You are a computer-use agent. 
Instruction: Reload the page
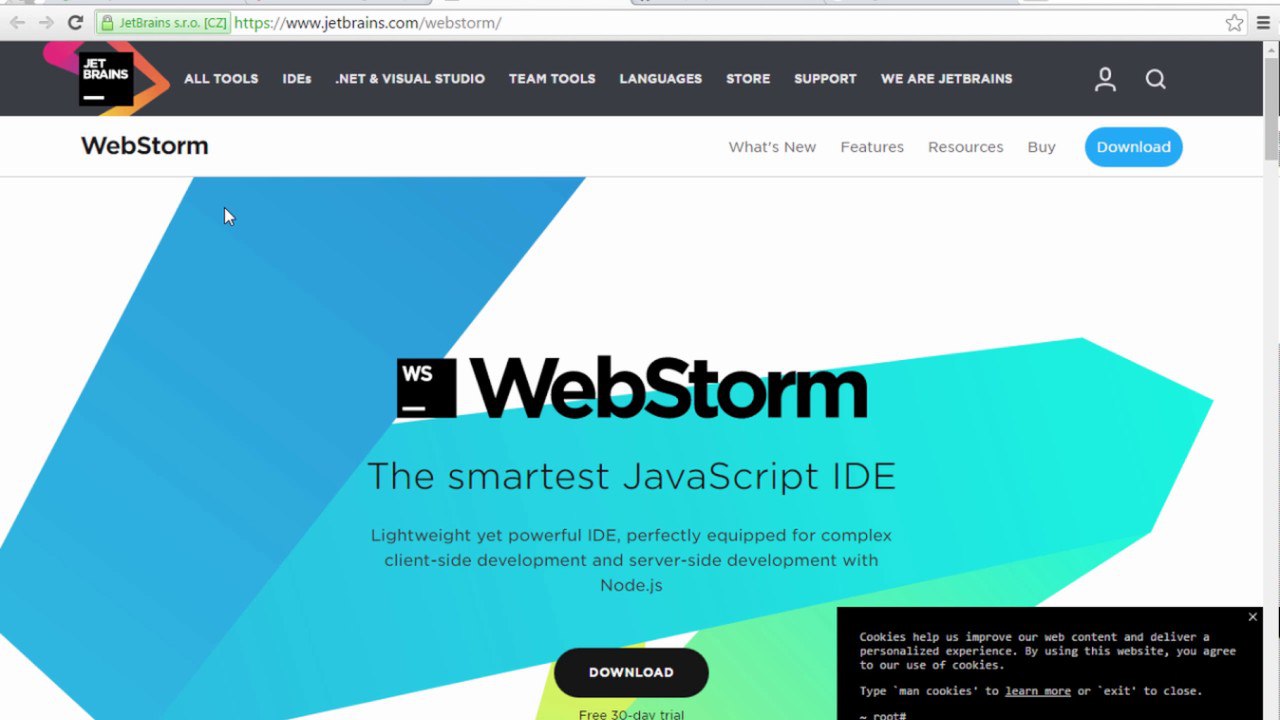pyautogui.click(x=75, y=22)
